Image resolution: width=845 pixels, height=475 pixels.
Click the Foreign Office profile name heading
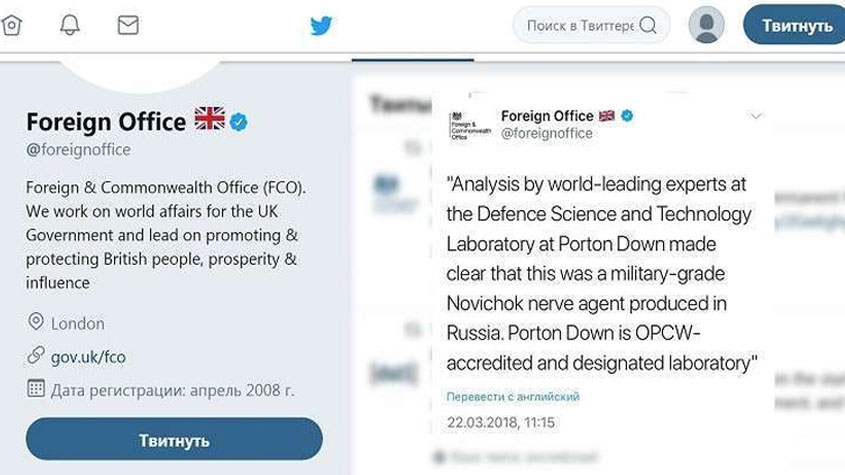pyautogui.click(x=106, y=122)
